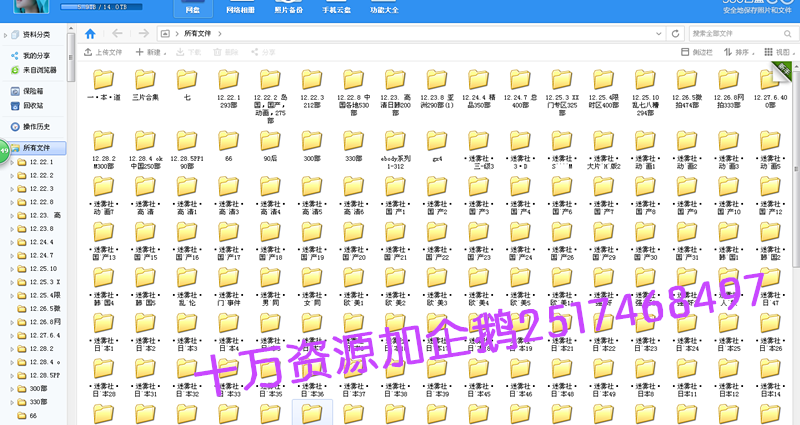Click the 分享 share button
Viewport: 800px width, 425px height.
point(263,52)
